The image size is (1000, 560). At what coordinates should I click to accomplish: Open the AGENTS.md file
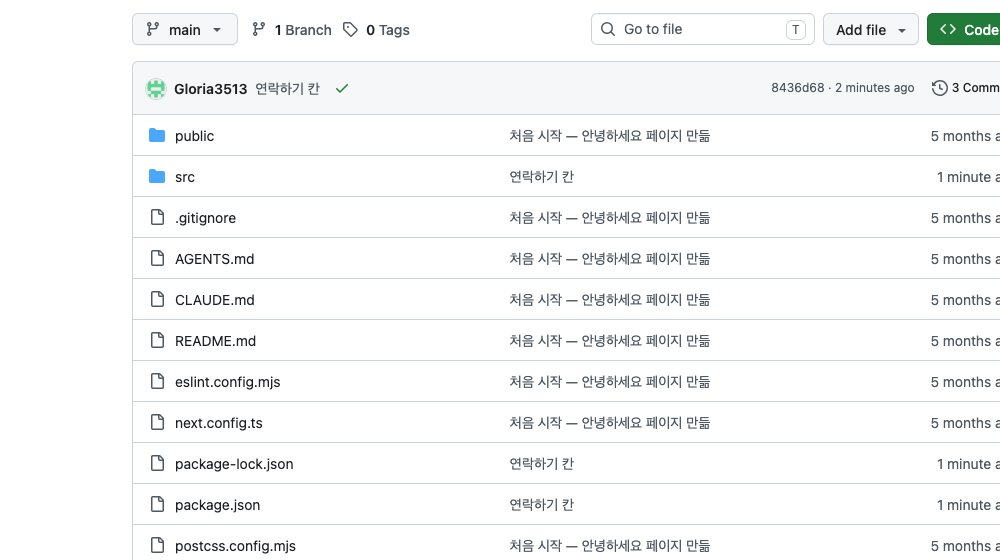tap(214, 259)
